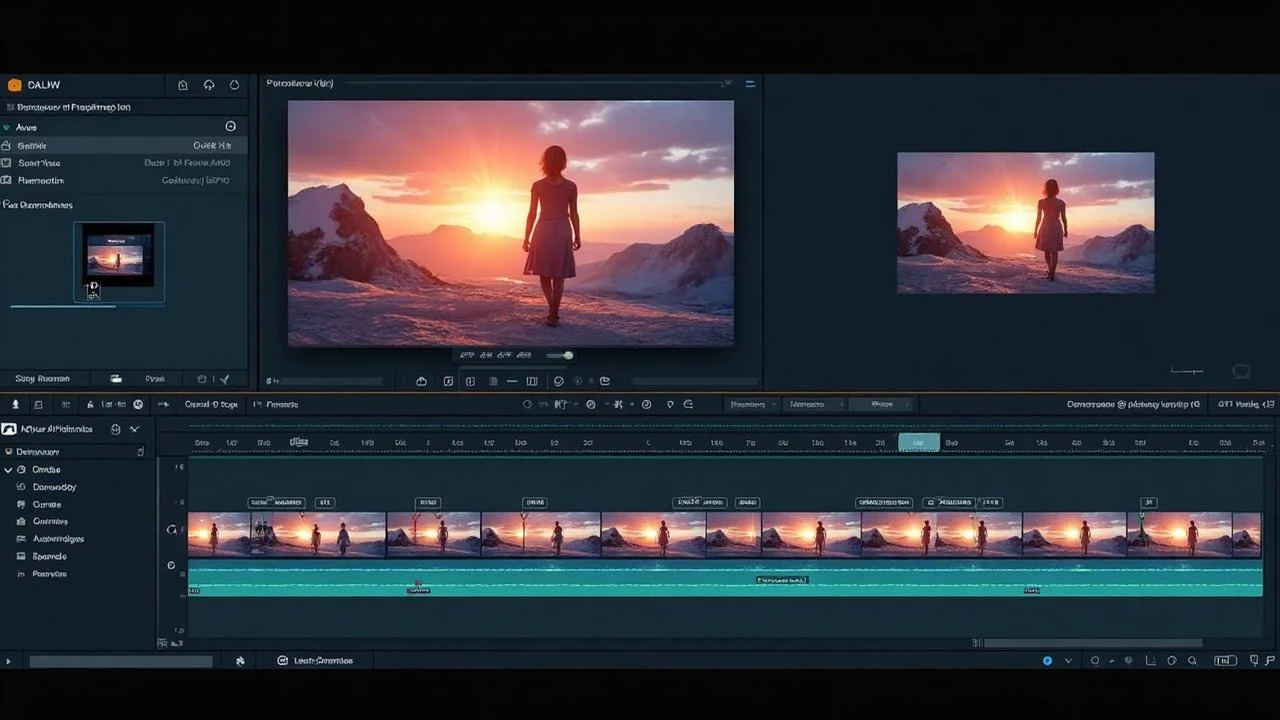Open the dropdown next to the bottom-right toggle
Image resolution: width=1280 pixels, height=720 pixels.
click(1068, 661)
